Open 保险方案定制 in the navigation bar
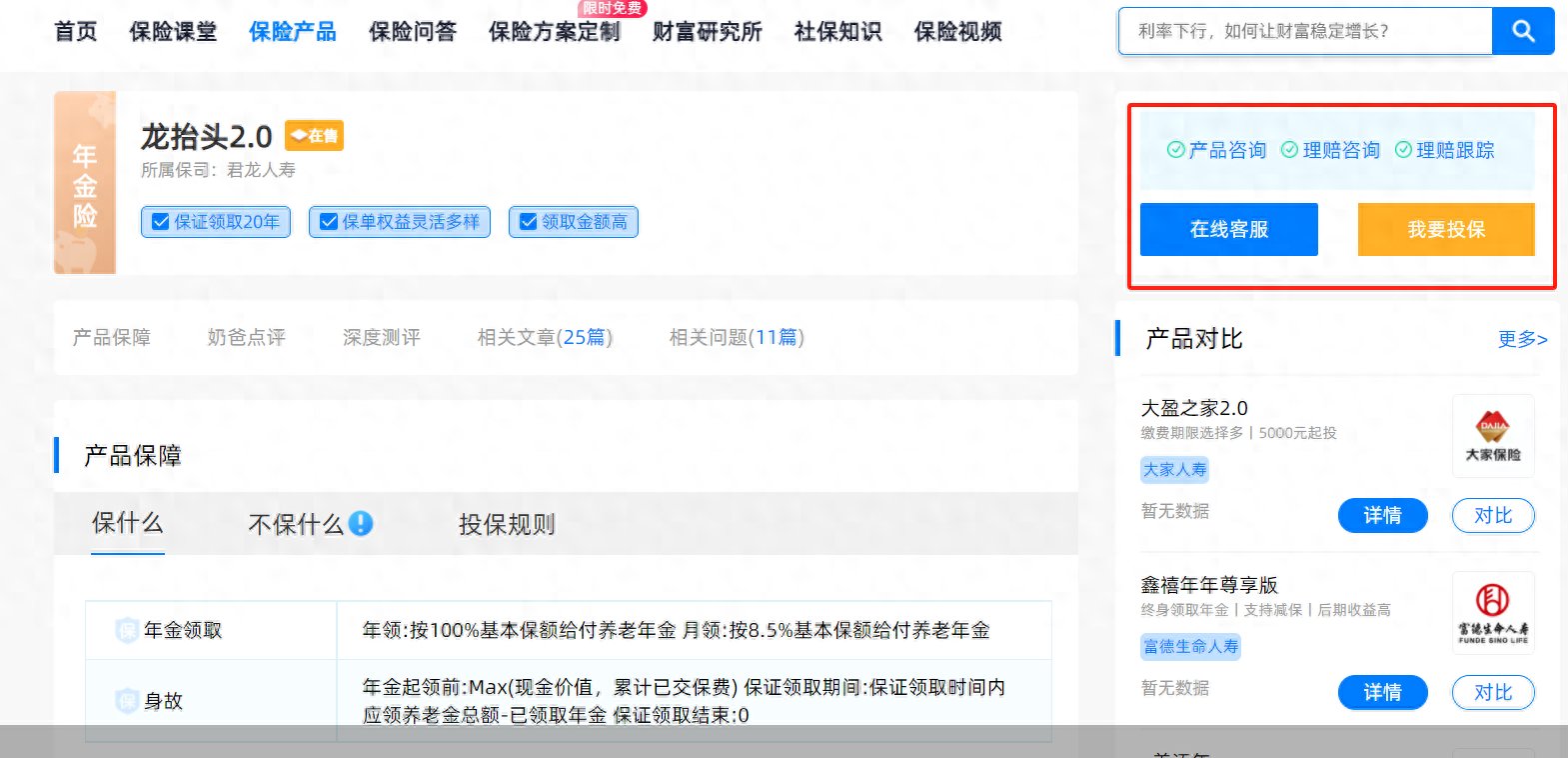 point(555,32)
